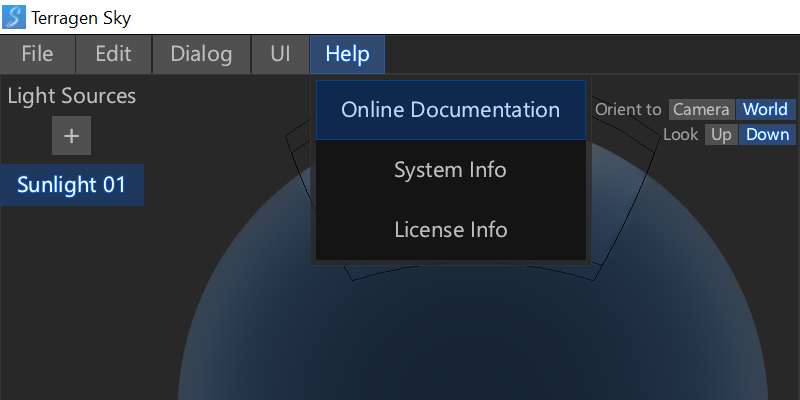This screenshot has height=400, width=800.
Task: Set Look direction to Up
Action: tap(721, 135)
